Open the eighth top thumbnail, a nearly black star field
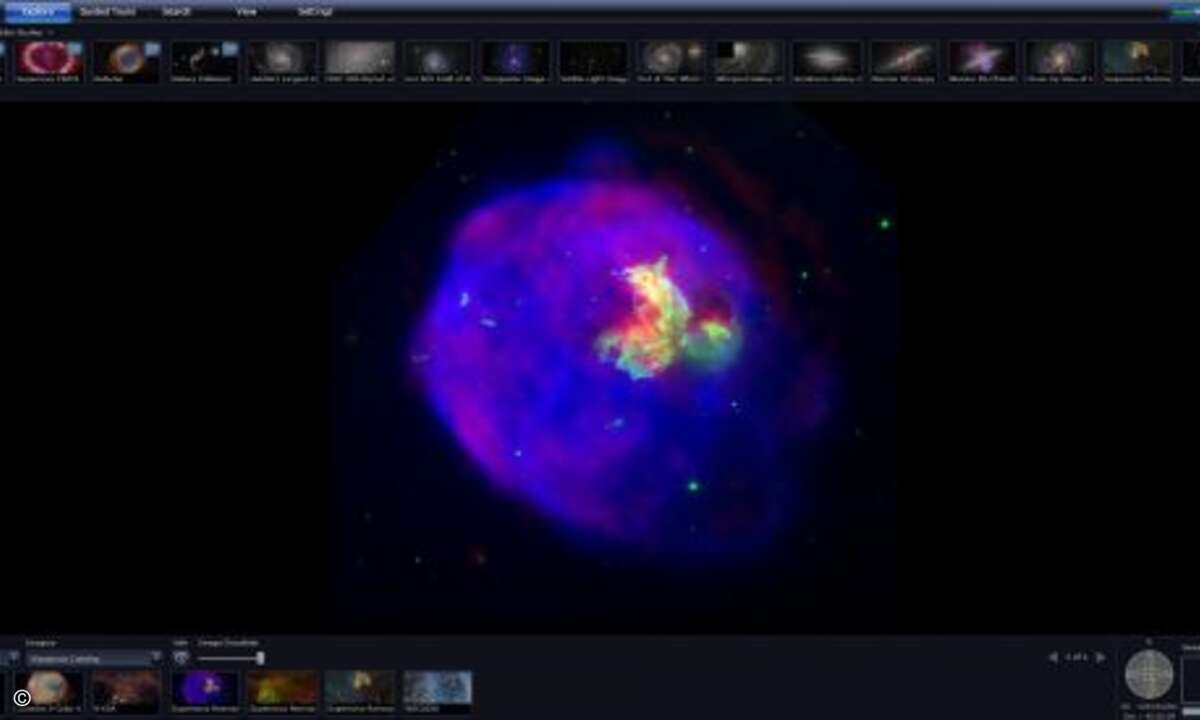This screenshot has width=1200, height=720. (x=593, y=61)
